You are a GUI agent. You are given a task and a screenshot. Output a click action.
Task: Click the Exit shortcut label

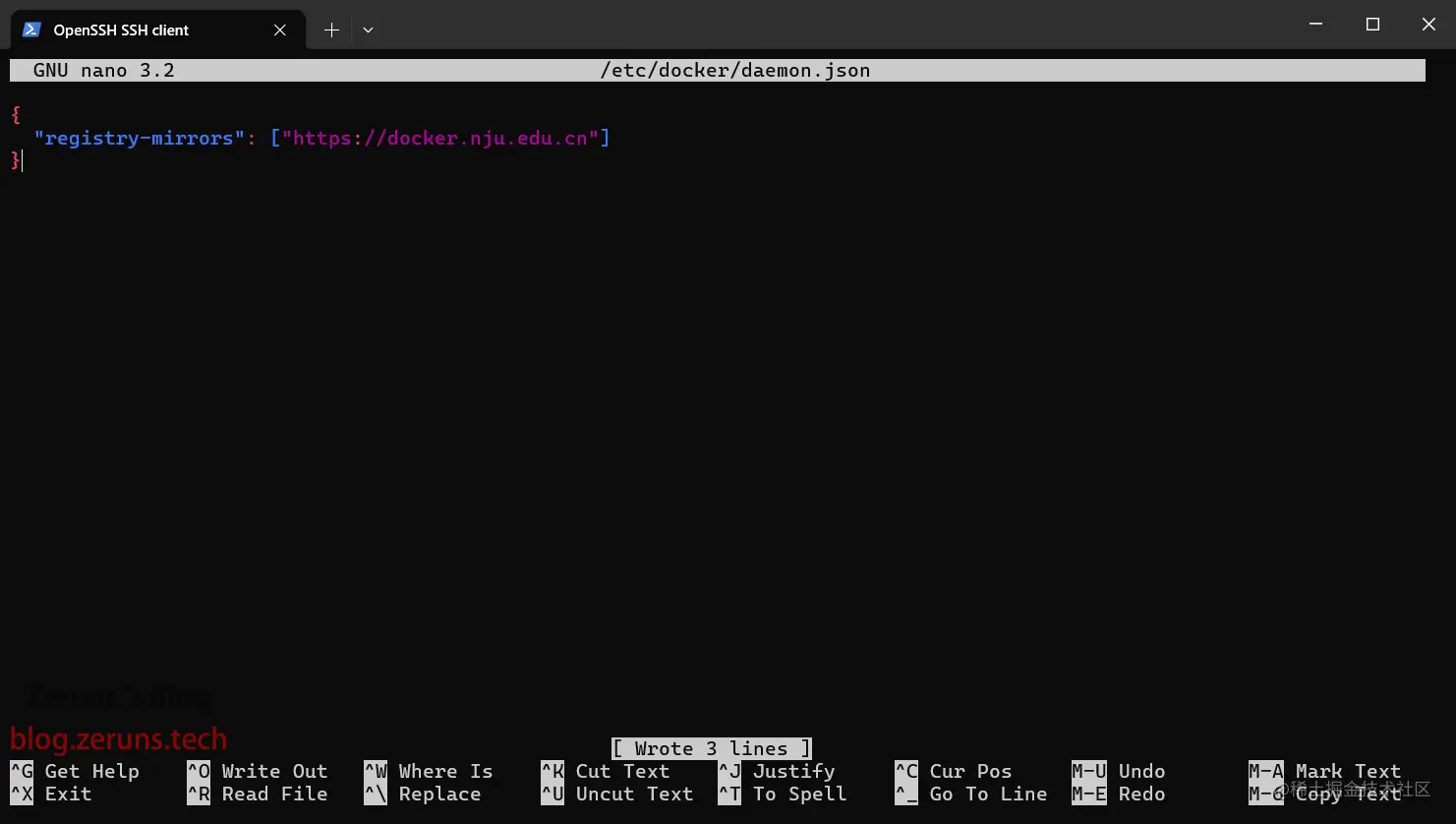point(66,794)
